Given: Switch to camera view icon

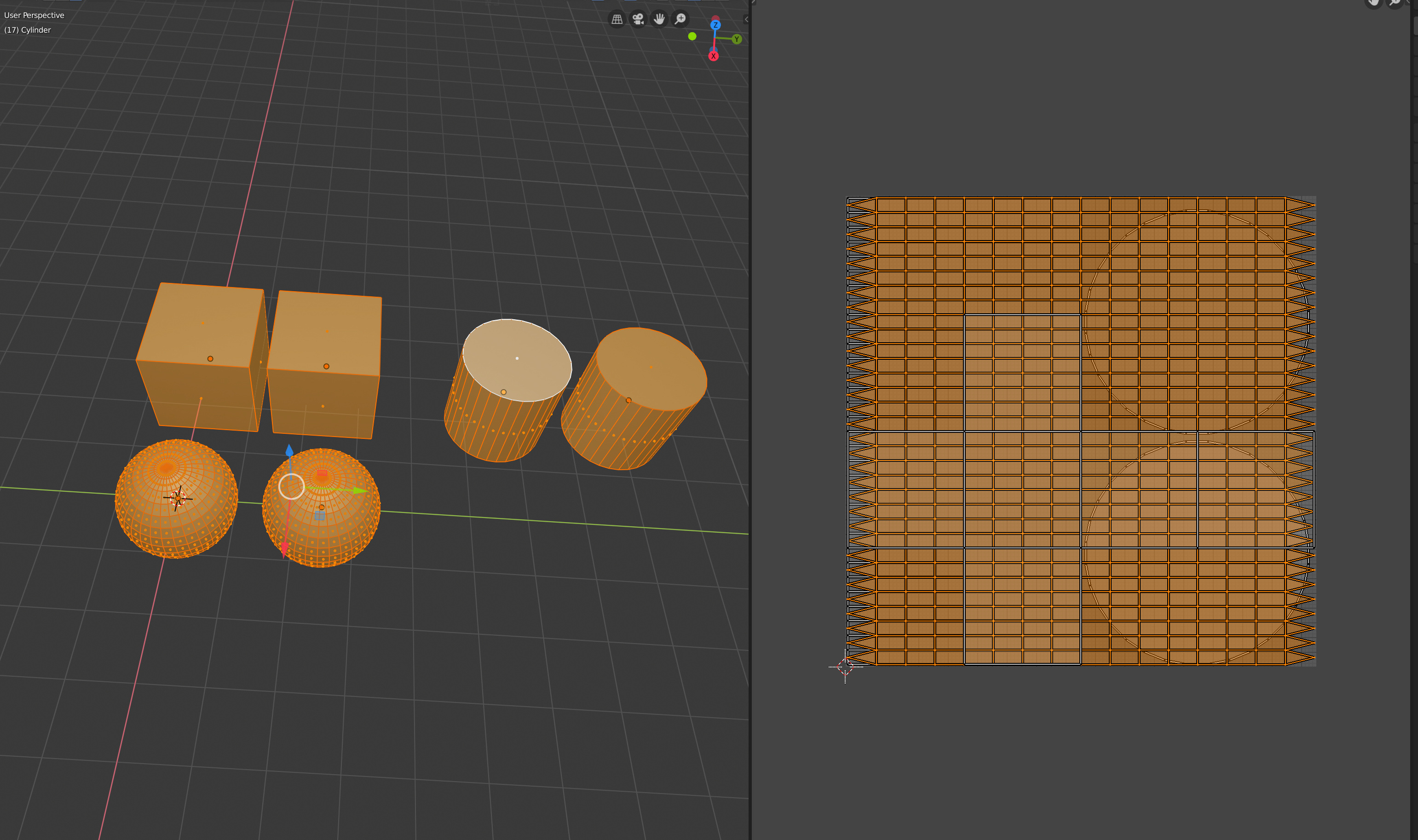Looking at the screenshot, I should pyautogui.click(x=638, y=19).
